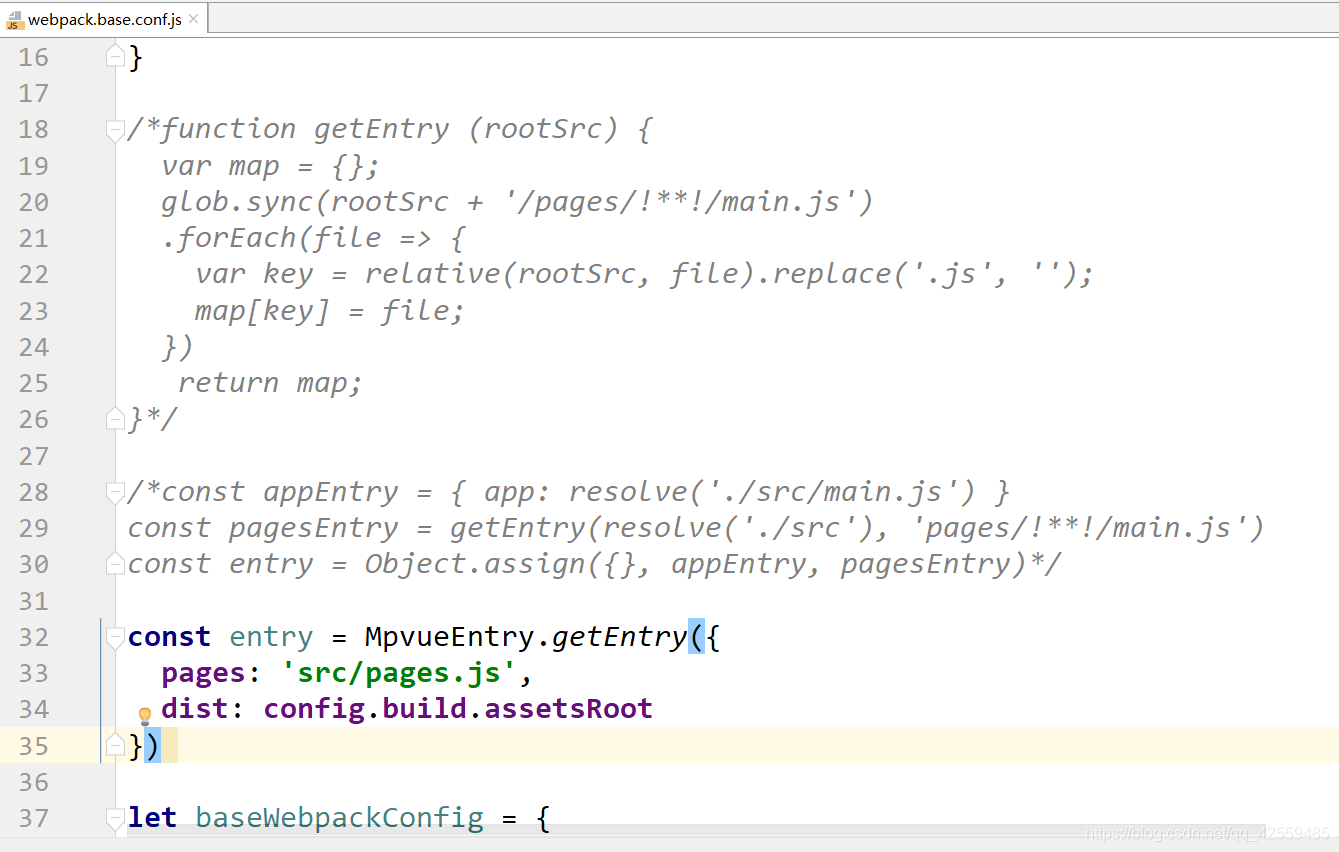This screenshot has width=1339, height=852.
Task: Click the 'MpvueEntry' identifier on line 32
Action: click(x=448, y=637)
